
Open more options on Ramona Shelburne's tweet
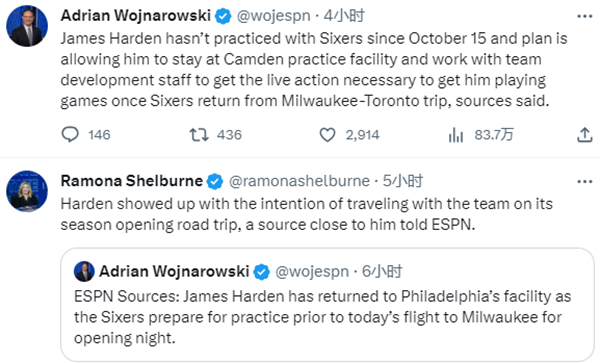tap(585, 181)
